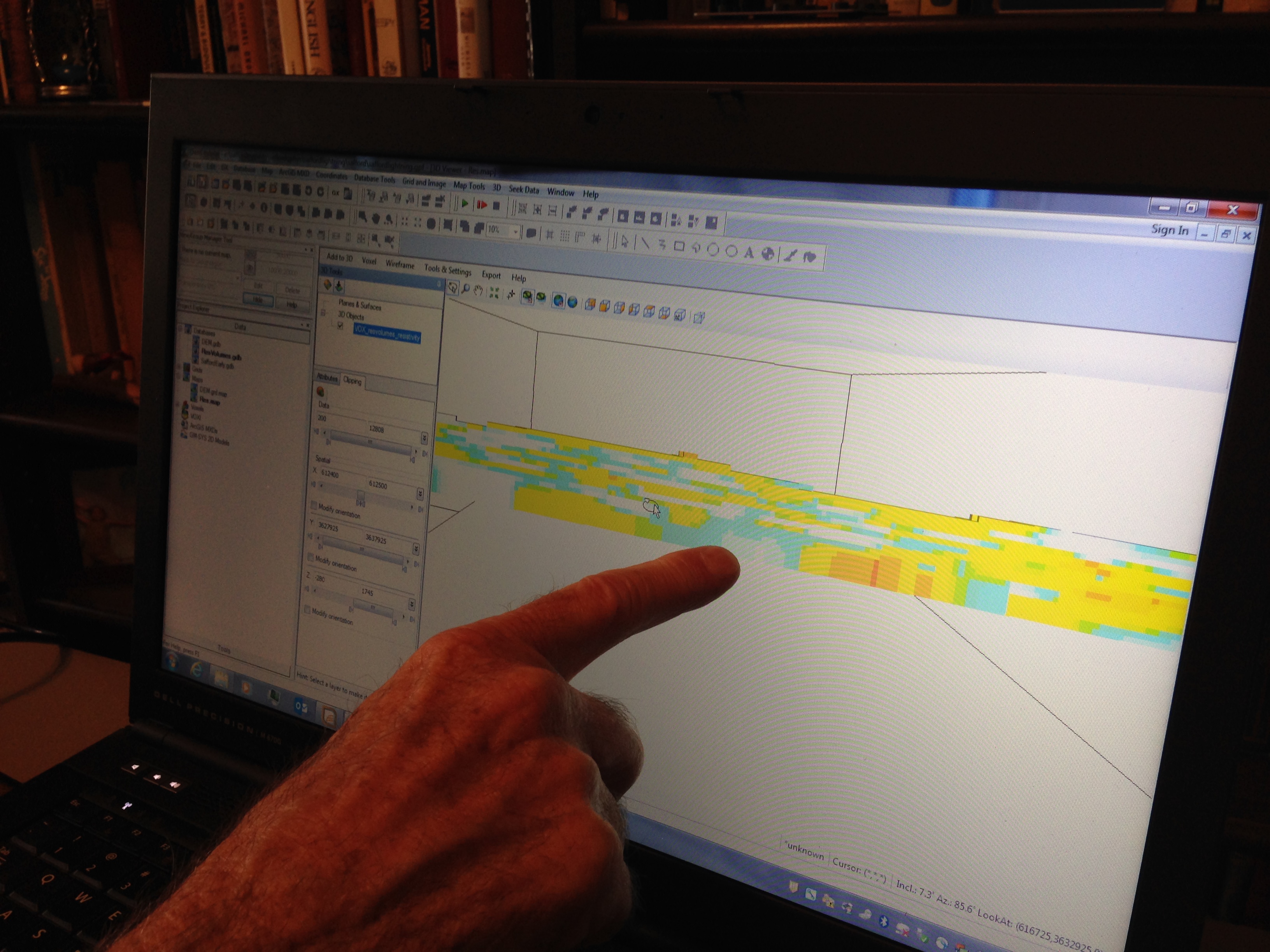1270x952 pixels.
Task: Select Res.map in Project Explorer
Action: [210, 402]
